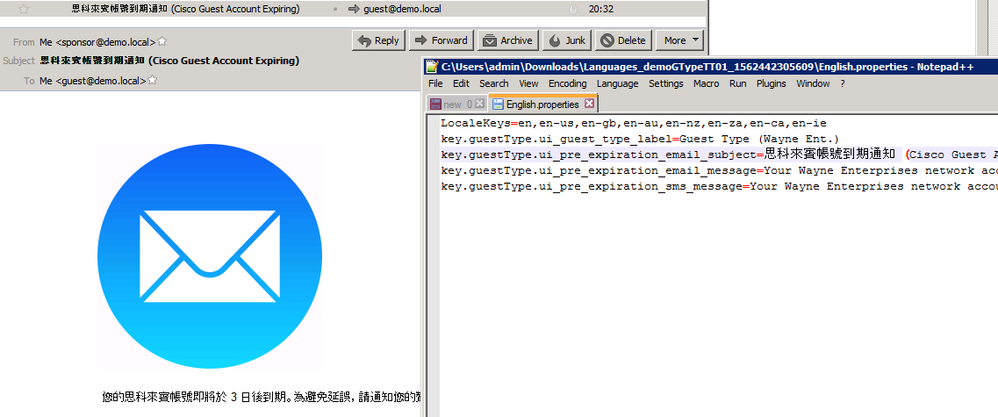Open the Encoding menu
Screen dimensions: 998x417
(x=567, y=83)
